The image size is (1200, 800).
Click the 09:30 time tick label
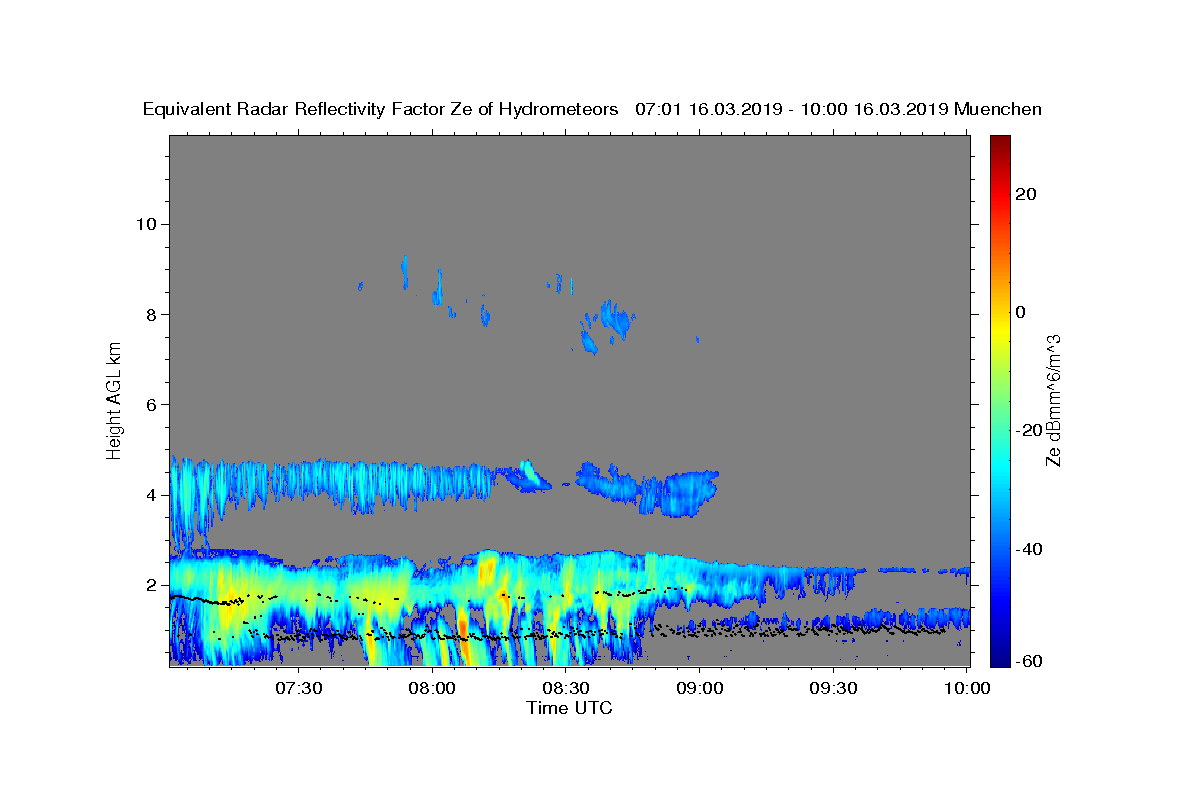(833, 688)
